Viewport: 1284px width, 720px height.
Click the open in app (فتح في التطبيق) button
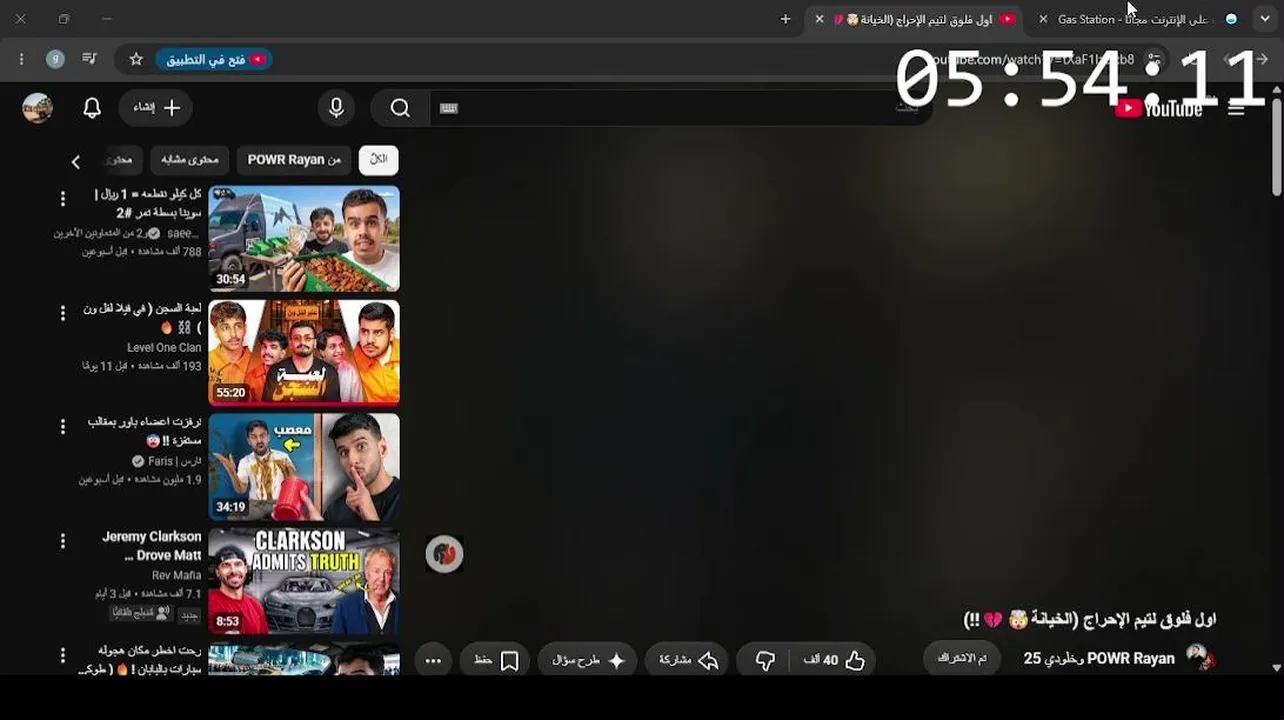tap(214, 59)
